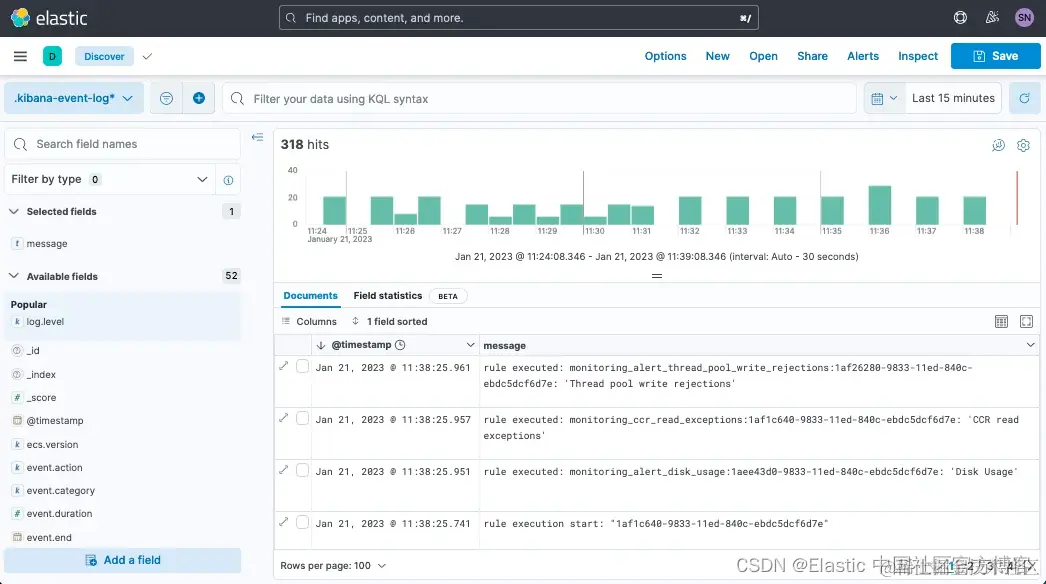
Task: Click the histogram bar at 11:36
Action: coord(879,205)
